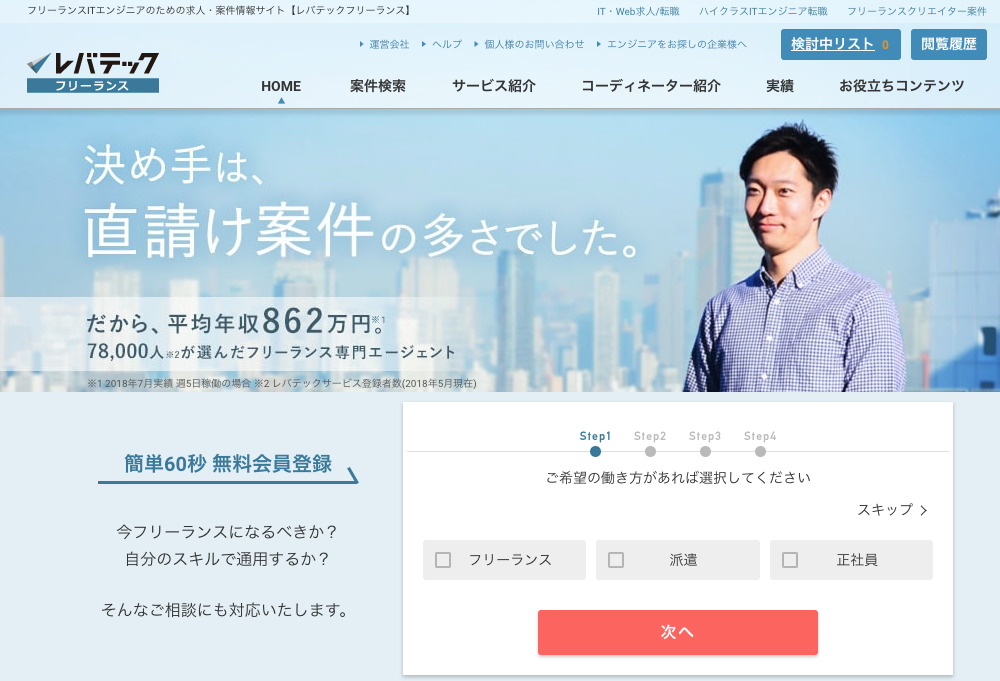This screenshot has height=681, width=1000.
Task: Click the レバテック フリーランス logo
Action: coord(92,73)
